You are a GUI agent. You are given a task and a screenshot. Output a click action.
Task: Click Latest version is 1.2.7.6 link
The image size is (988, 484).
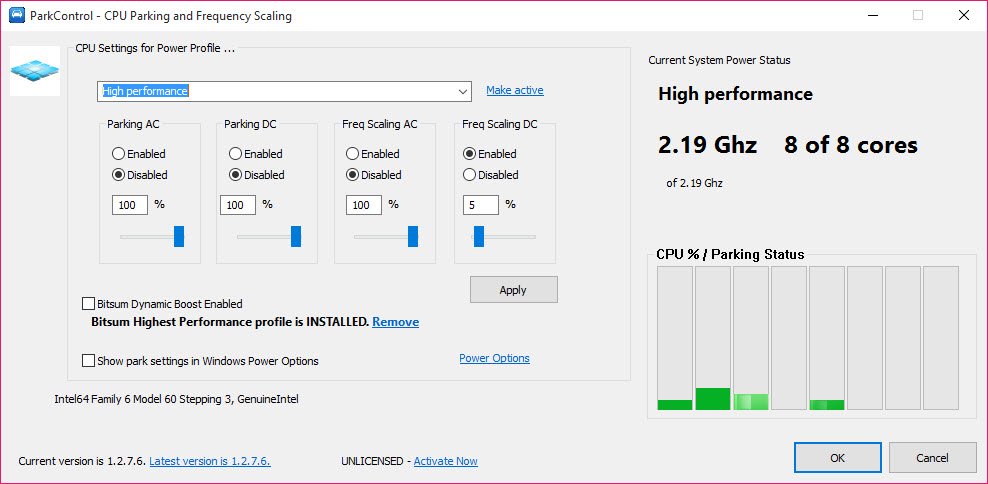tap(210, 461)
